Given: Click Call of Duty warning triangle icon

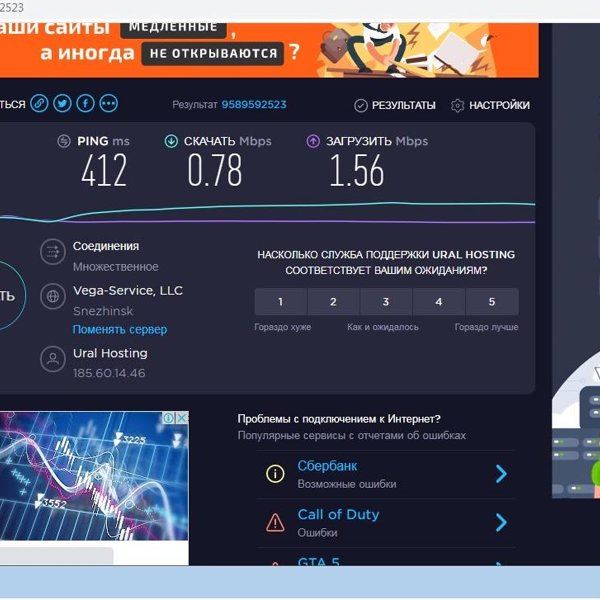Looking at the screenshot, I should [275, 523].
